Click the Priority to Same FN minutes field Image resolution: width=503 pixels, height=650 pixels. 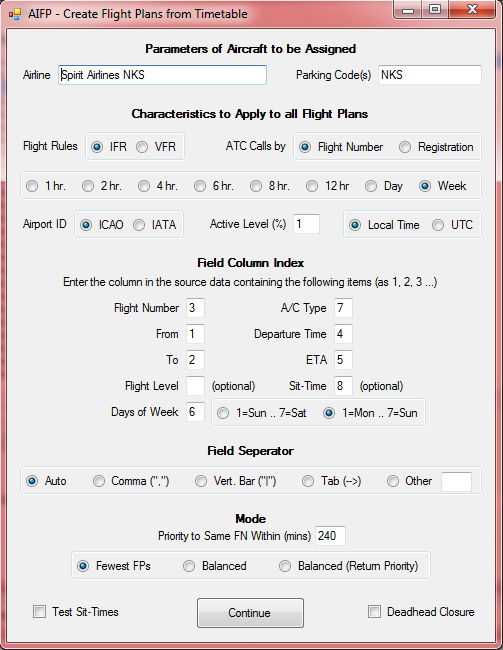click(330, 536)
